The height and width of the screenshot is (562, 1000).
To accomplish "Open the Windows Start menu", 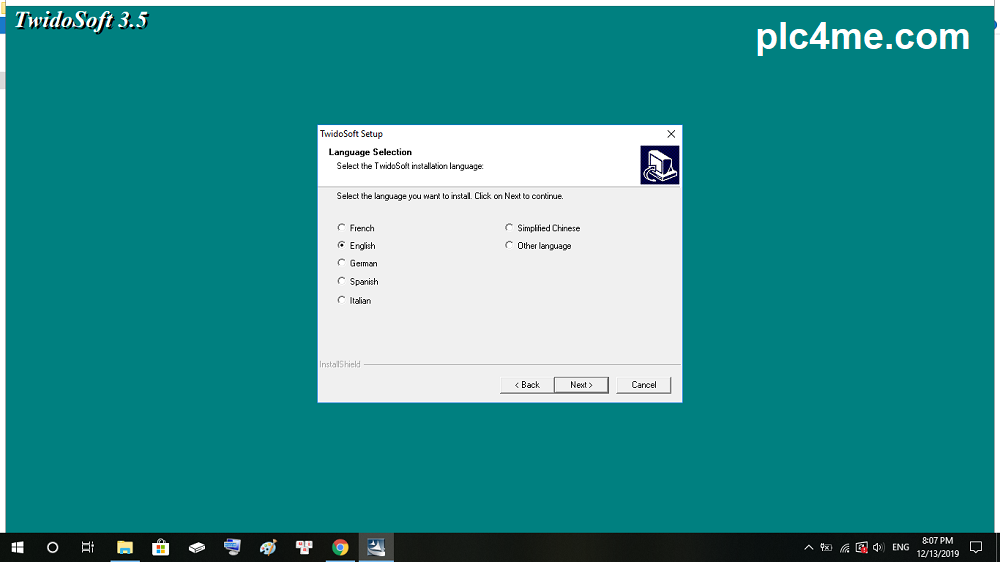I will tap(17, 547).
